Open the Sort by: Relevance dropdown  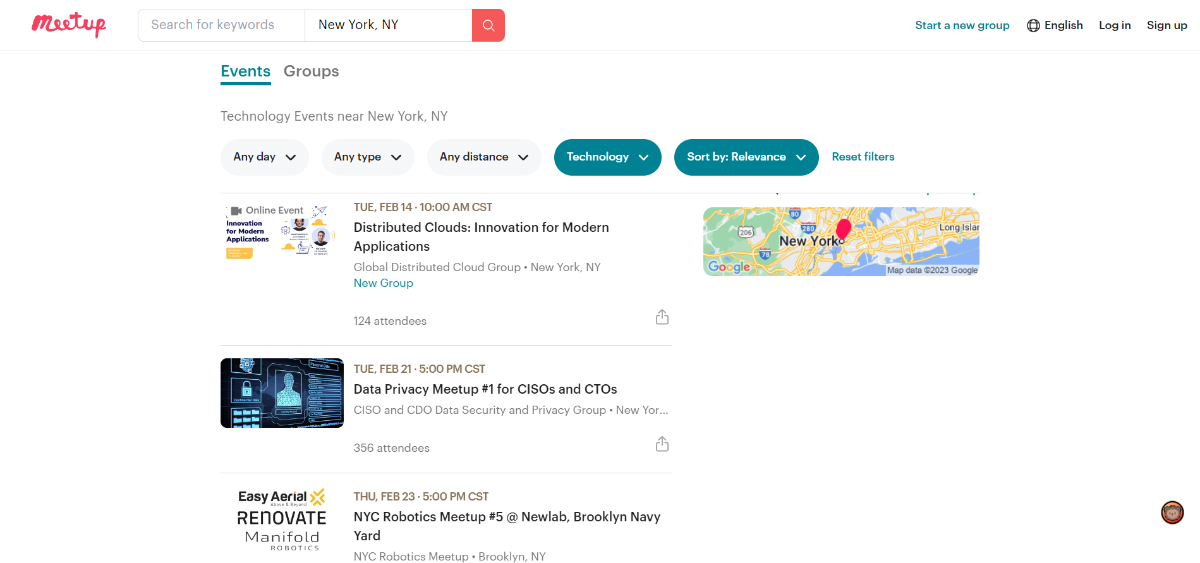click(x=746, y=157)
